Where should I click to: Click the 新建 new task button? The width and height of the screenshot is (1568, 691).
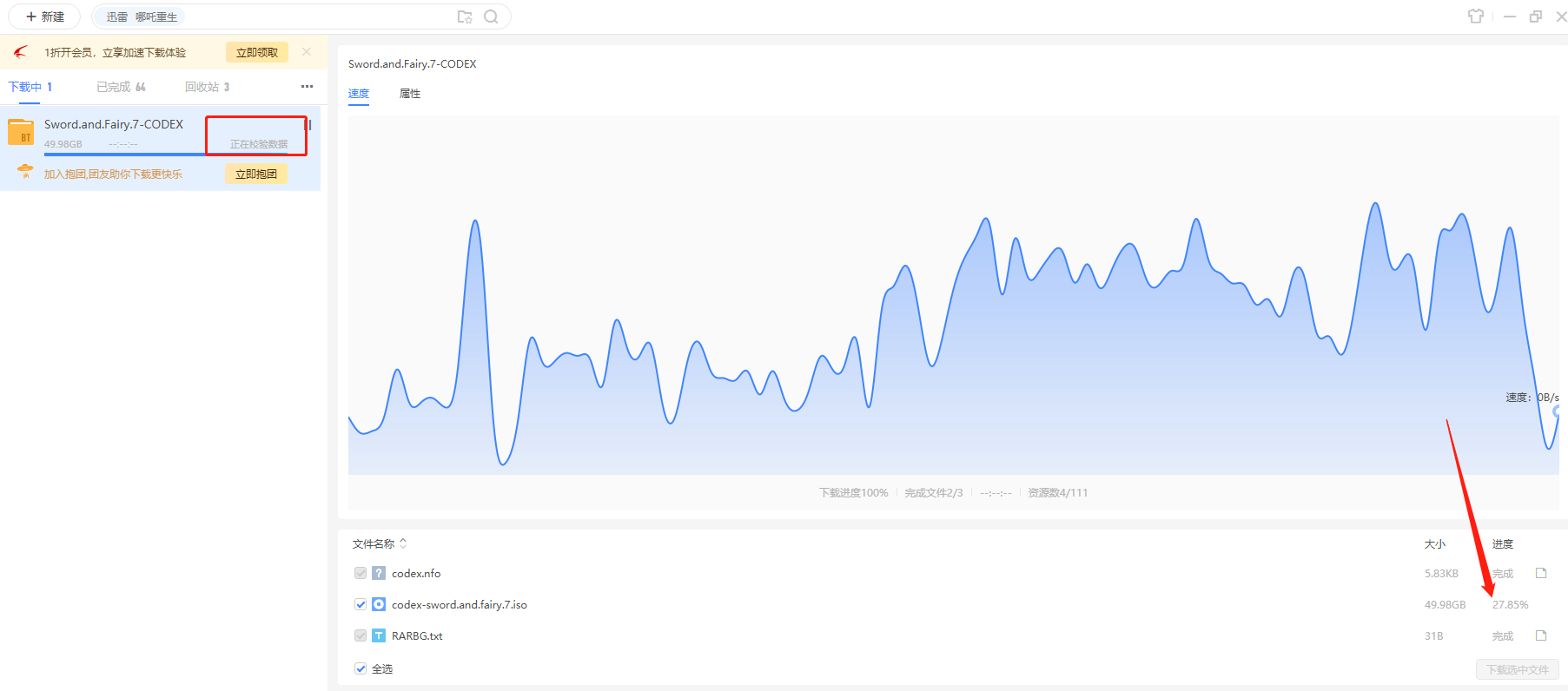[45, 16]
